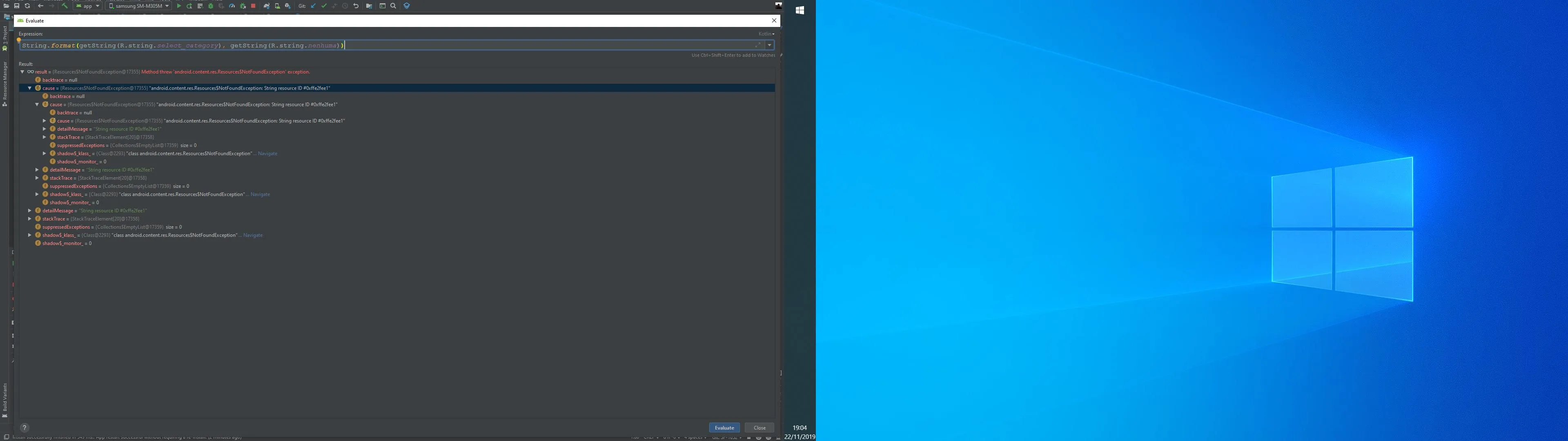Expand the top-level stackTrace node

(x=30, y=219)
